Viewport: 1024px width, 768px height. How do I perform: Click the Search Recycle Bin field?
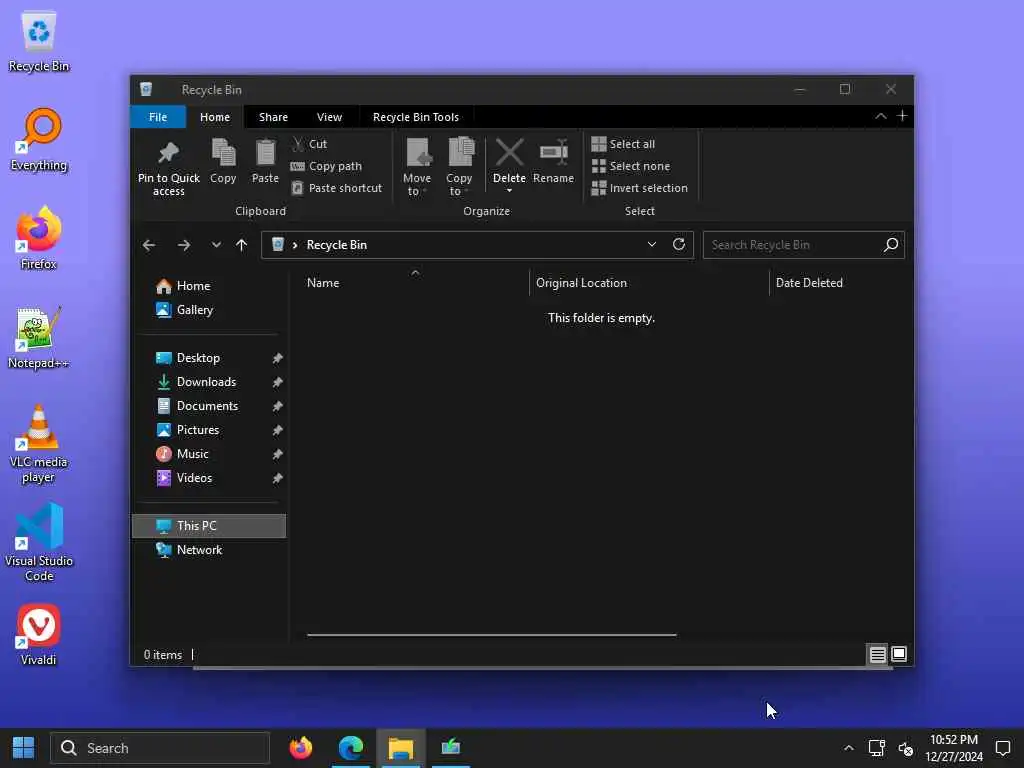pyautogui.click(x=803, y=245)
